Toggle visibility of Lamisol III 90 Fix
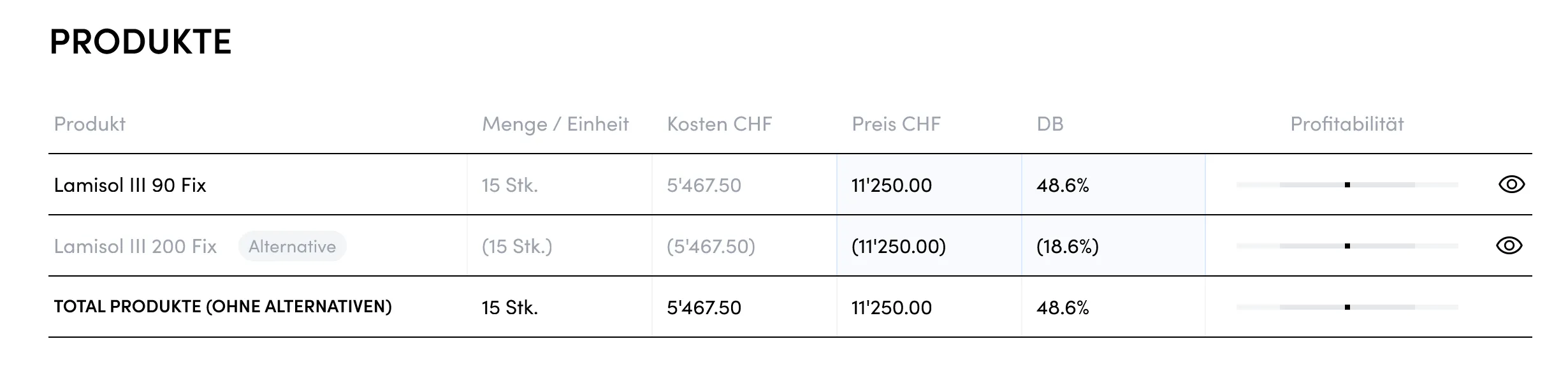The width and height of the screenshot is (1568, 376). click(1511, 185)
